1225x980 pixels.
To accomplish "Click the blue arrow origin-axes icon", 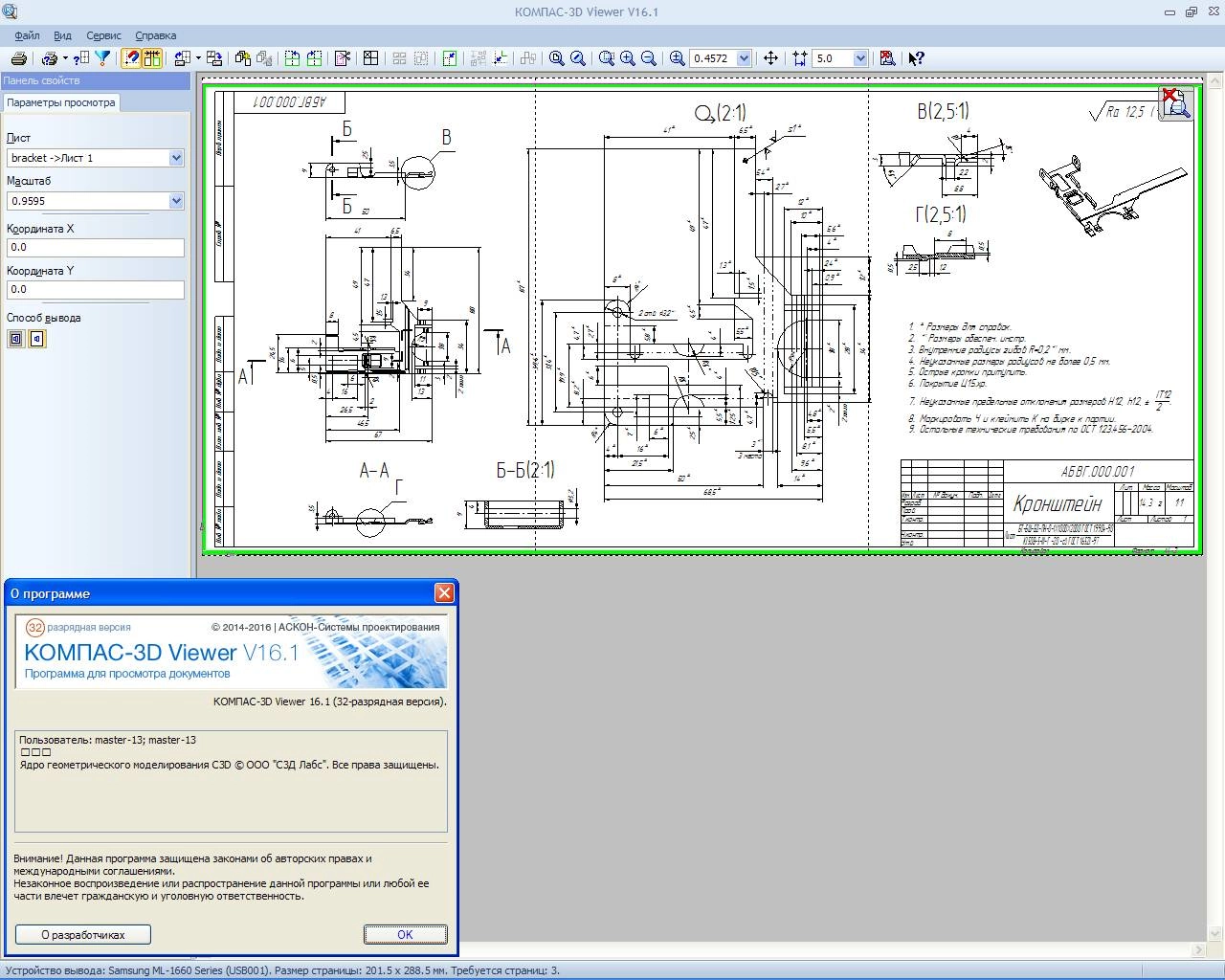I will (x=501, y=58).
